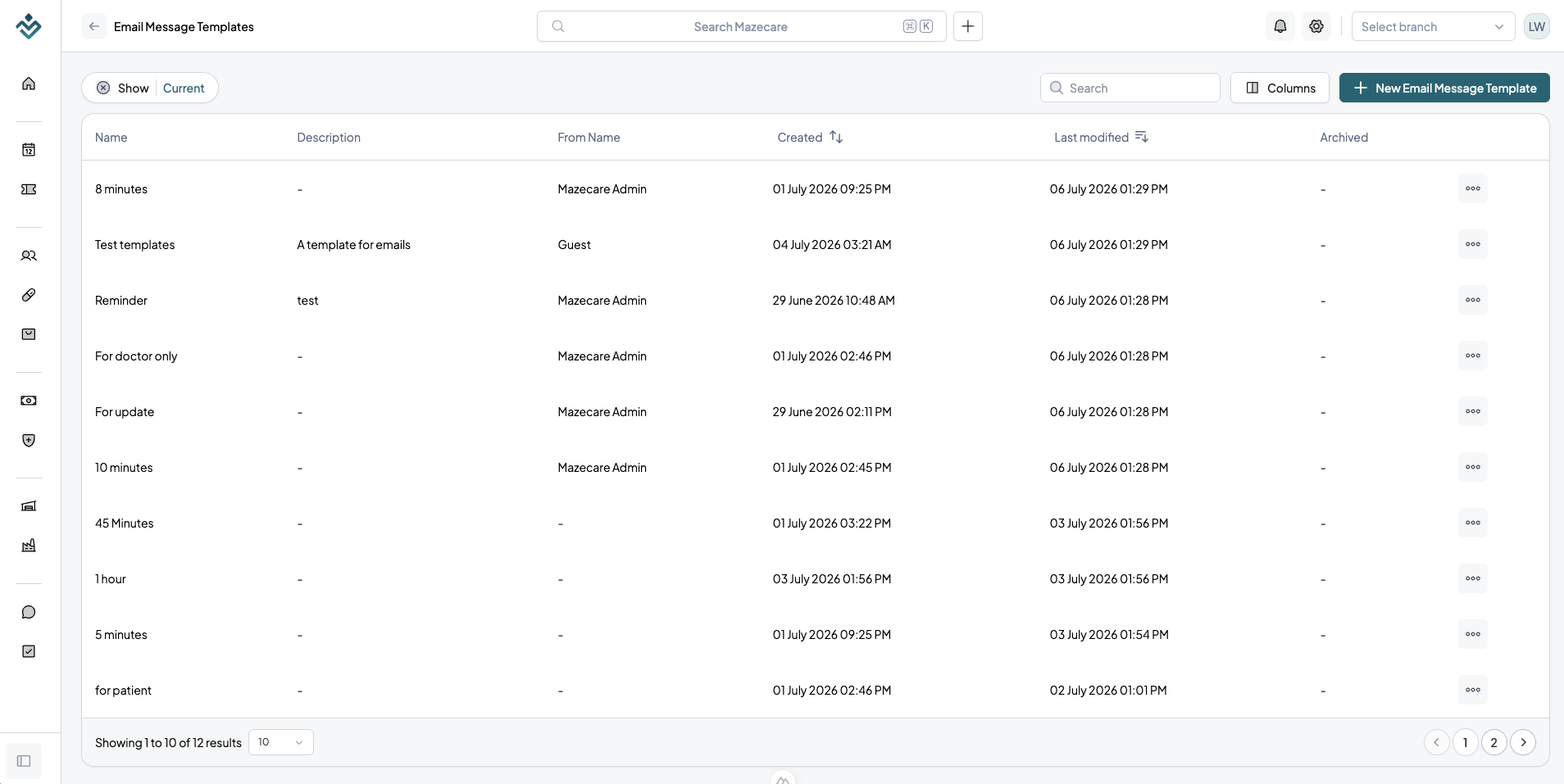Click '02 July 2026 01:01 PM' modified cell
Screen dimensions: 1564x784
1108,691
